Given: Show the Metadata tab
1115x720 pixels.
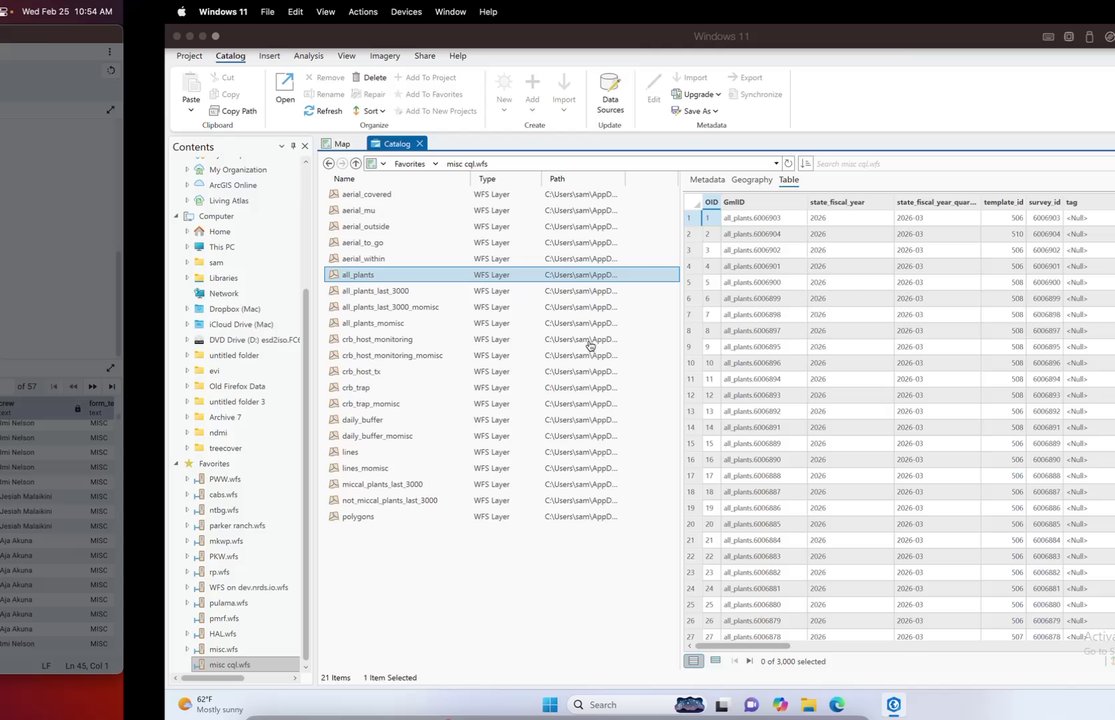Looking at the screenshot, I should [x=707, y=180].
